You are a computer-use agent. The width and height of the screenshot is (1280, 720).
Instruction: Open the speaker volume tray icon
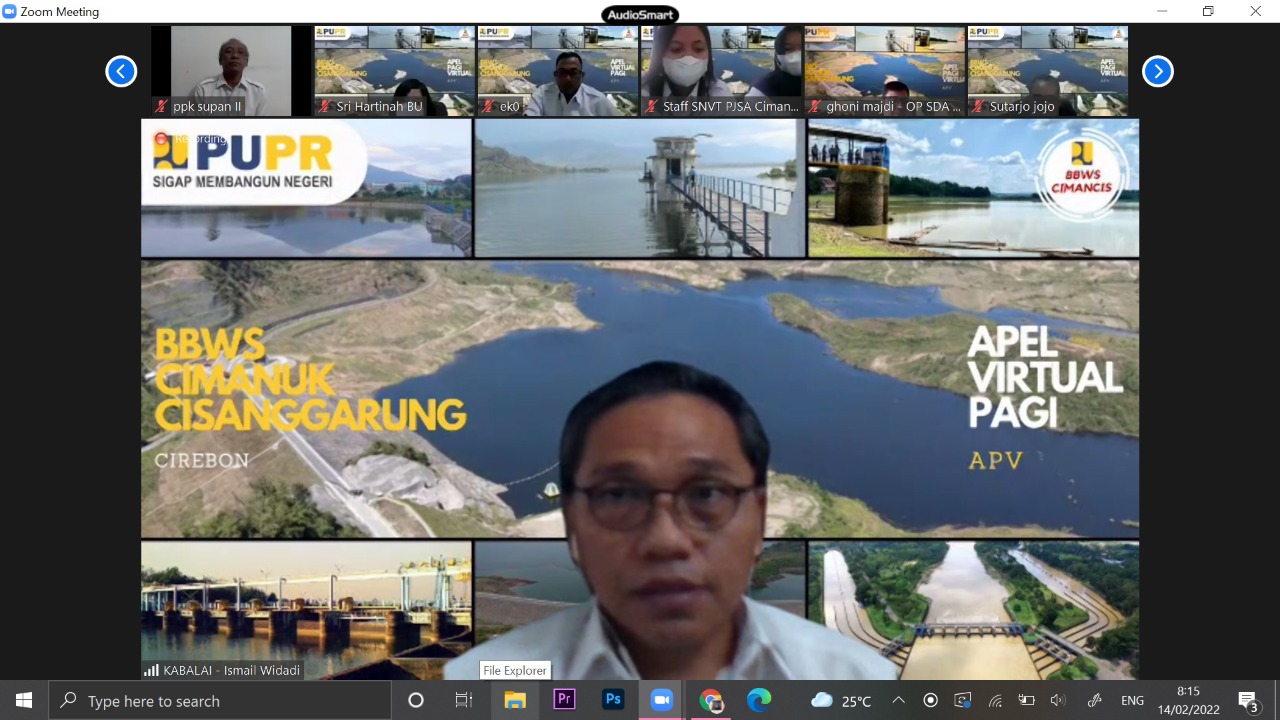click(1059, 700)
